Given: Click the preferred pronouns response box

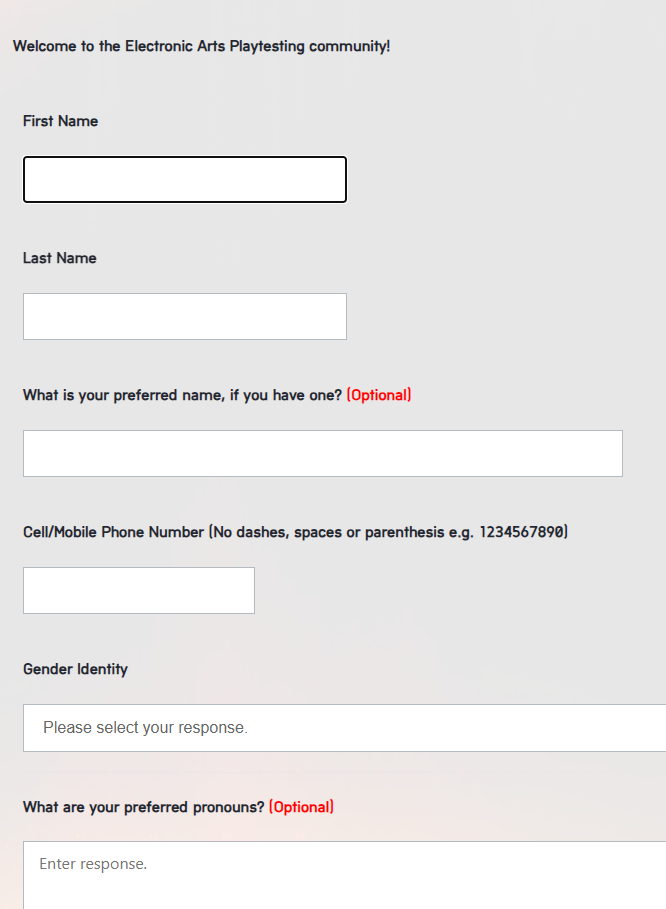Looking at the screenshot, I should coord(344,875).
